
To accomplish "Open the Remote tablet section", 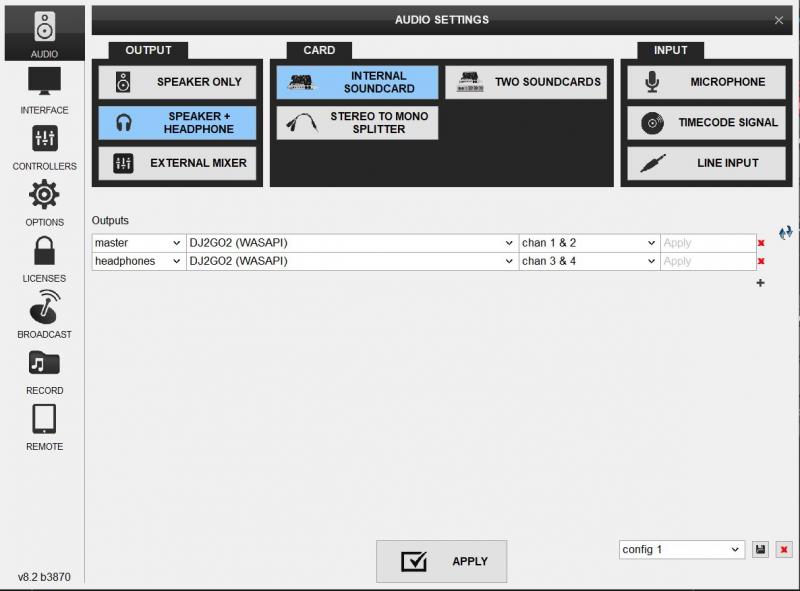I will [44, 427].
